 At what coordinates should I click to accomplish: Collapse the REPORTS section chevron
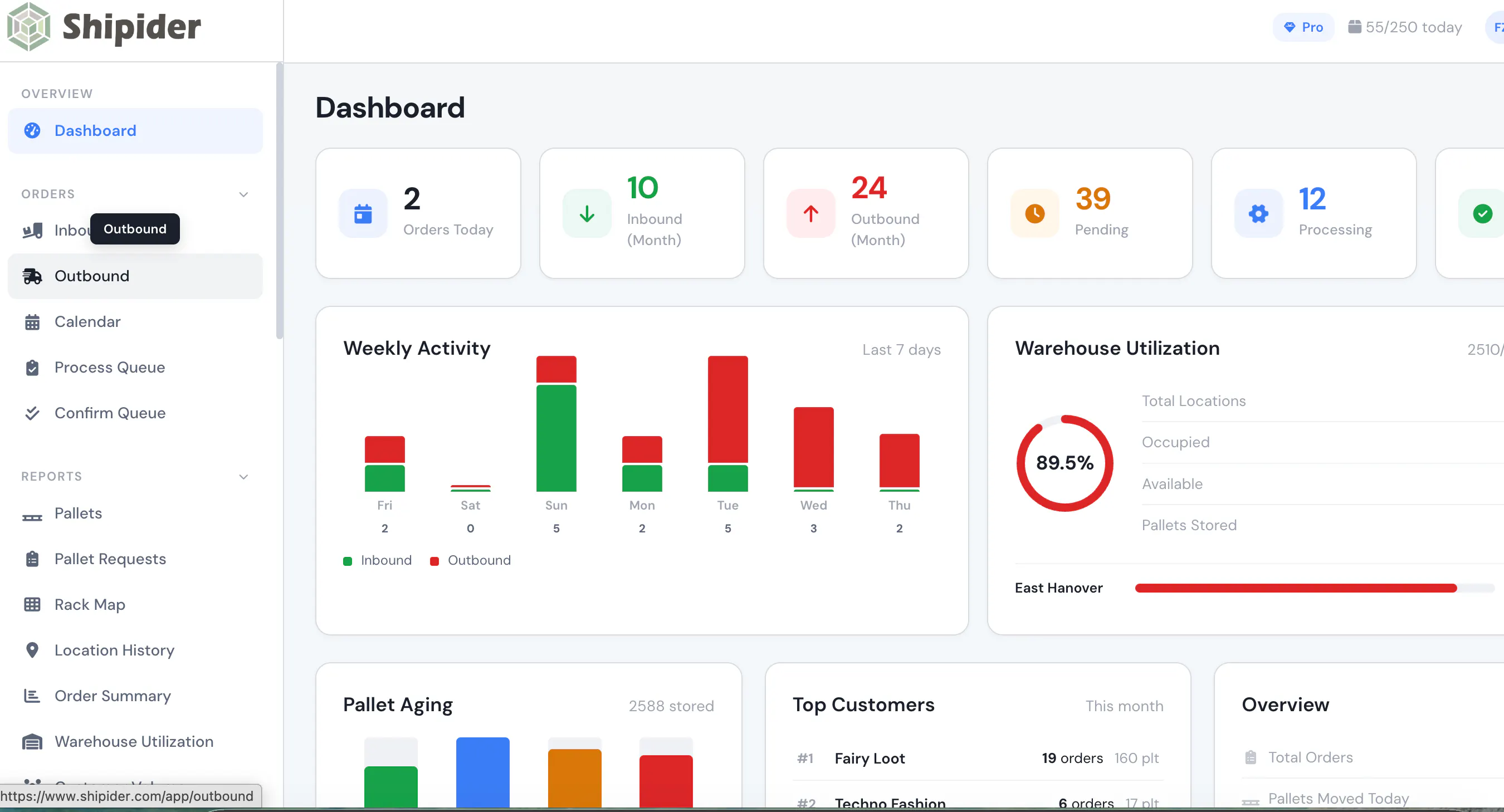[x=243, y=477]
